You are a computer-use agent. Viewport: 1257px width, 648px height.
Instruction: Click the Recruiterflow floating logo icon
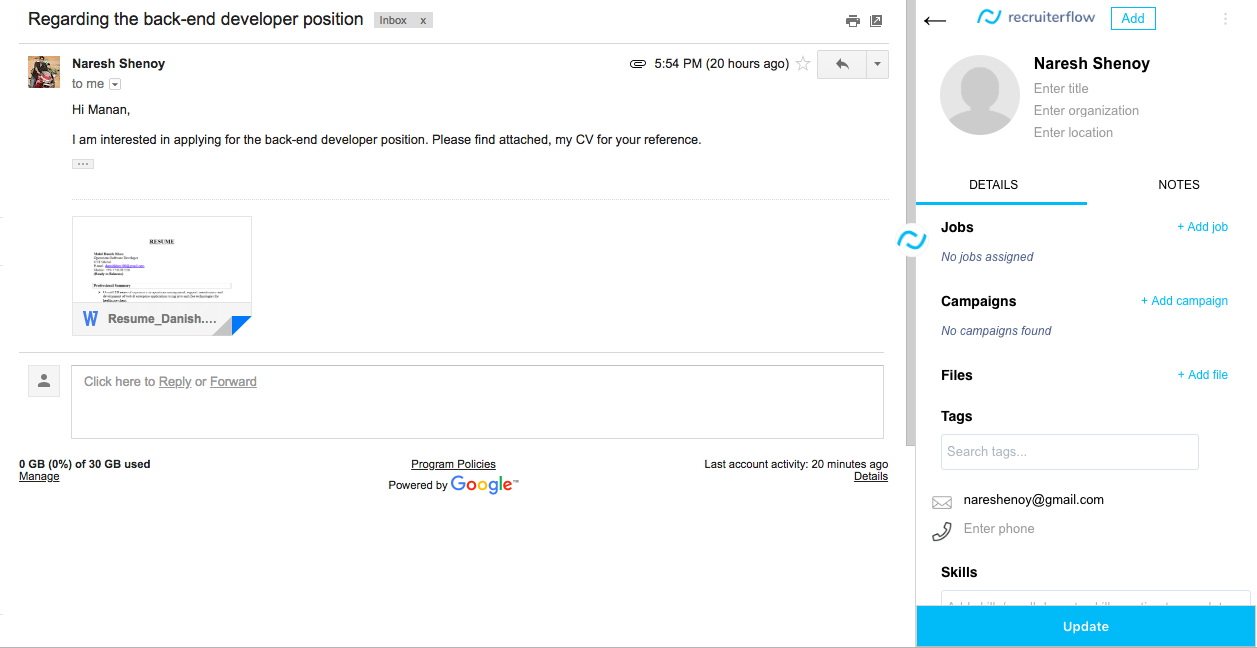pyautogui.click(x=911, y=240)
